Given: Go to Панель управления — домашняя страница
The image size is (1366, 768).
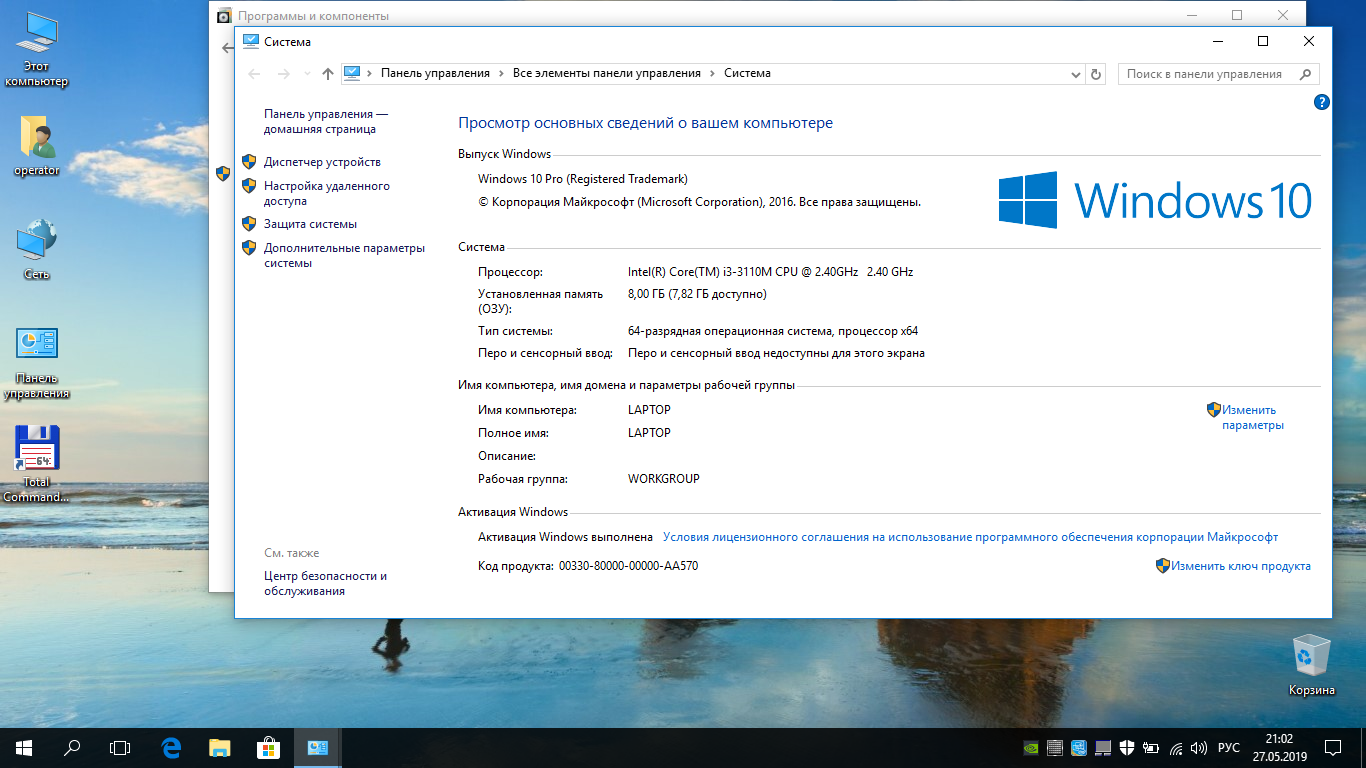Looking at the screenshot, I should (326, 121).
